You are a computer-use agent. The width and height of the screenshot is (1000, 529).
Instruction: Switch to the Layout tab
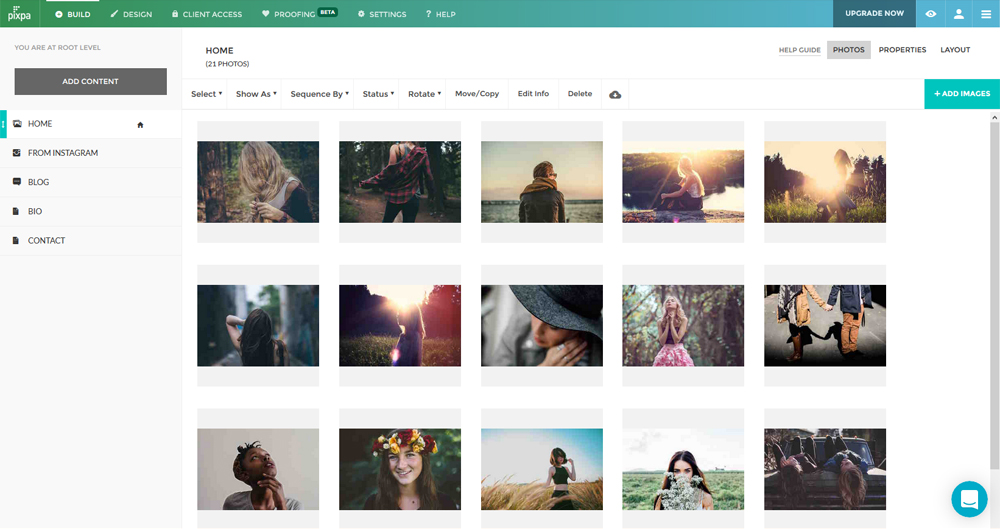pyautogui.click(x=955, y=50)
